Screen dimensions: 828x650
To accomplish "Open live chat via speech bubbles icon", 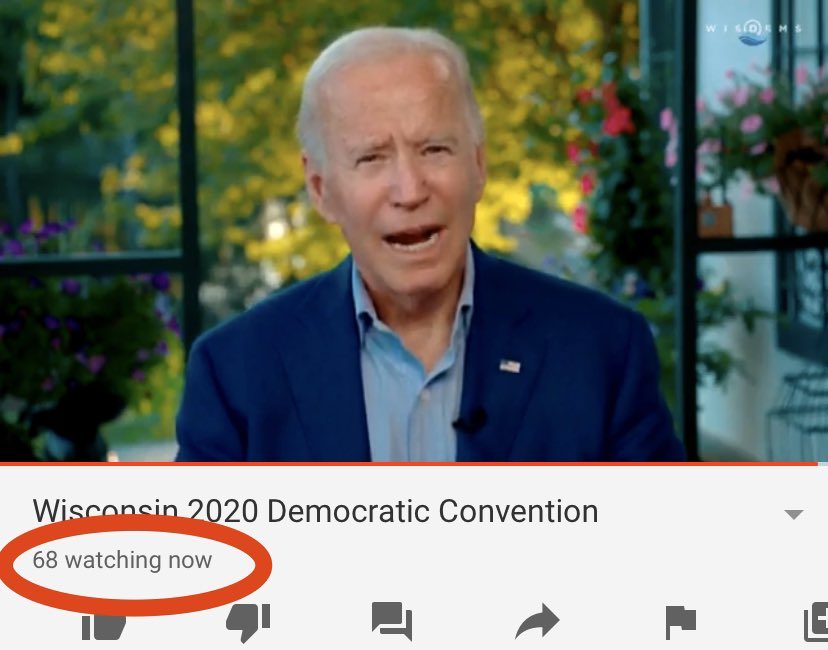I will coord(392,621).
